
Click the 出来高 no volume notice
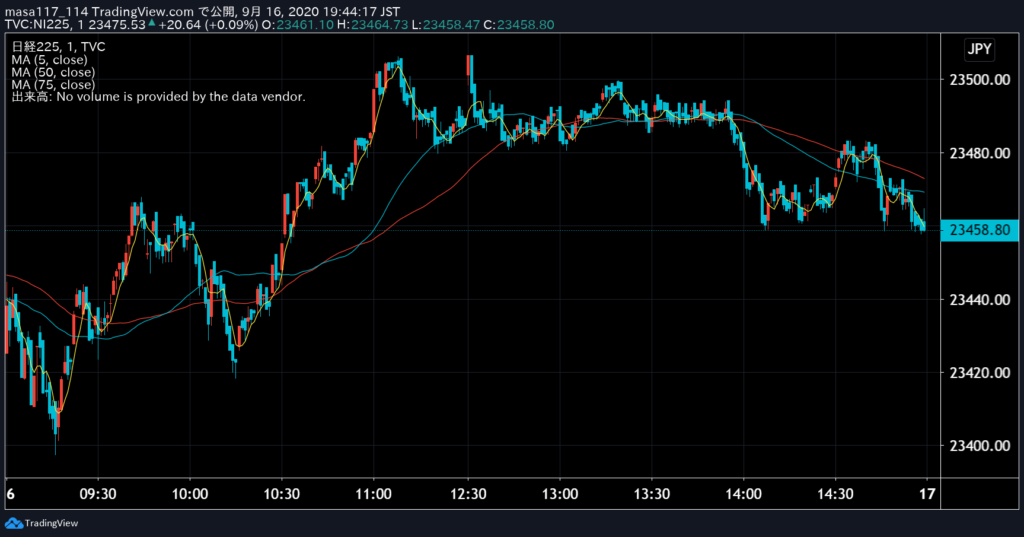[x=158, y=97]
